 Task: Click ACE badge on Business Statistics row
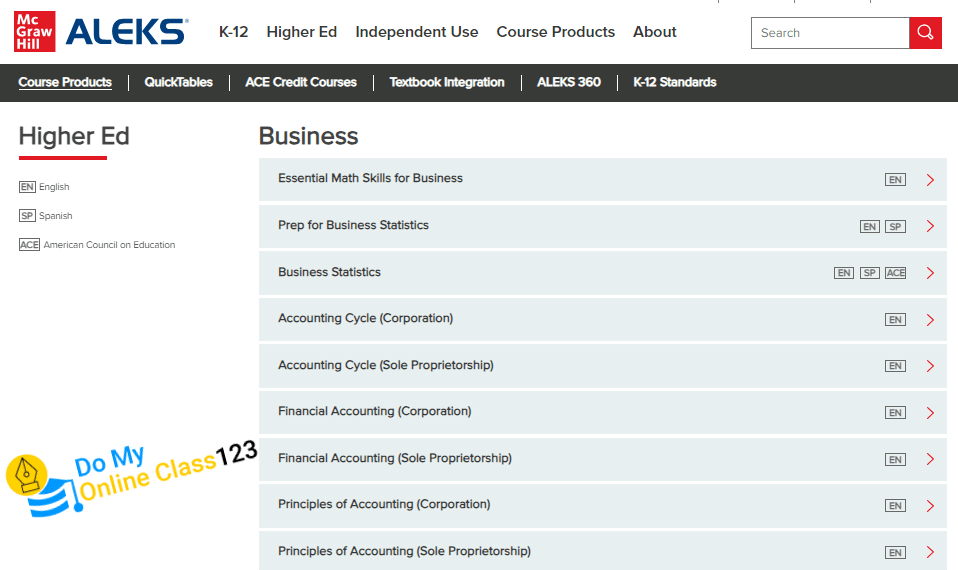click(896, 272)
